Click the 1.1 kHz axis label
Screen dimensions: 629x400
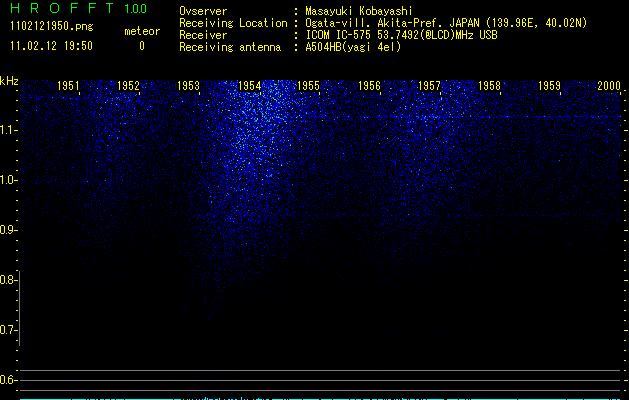7,130
